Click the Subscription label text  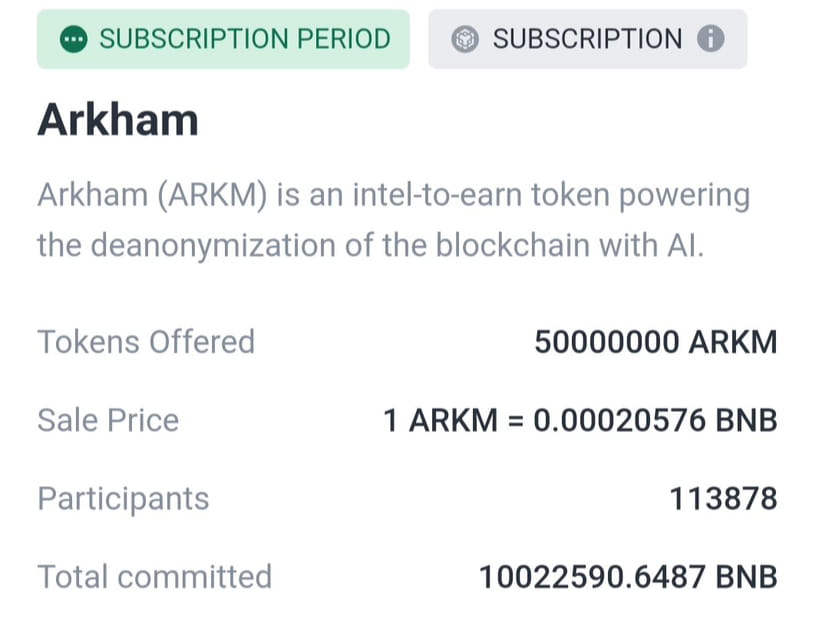click(x=587, y=39)
